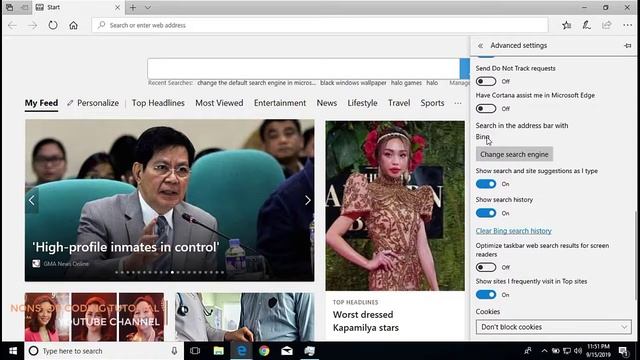Toggle Show sites I frequently visit

tap(486, 295)
